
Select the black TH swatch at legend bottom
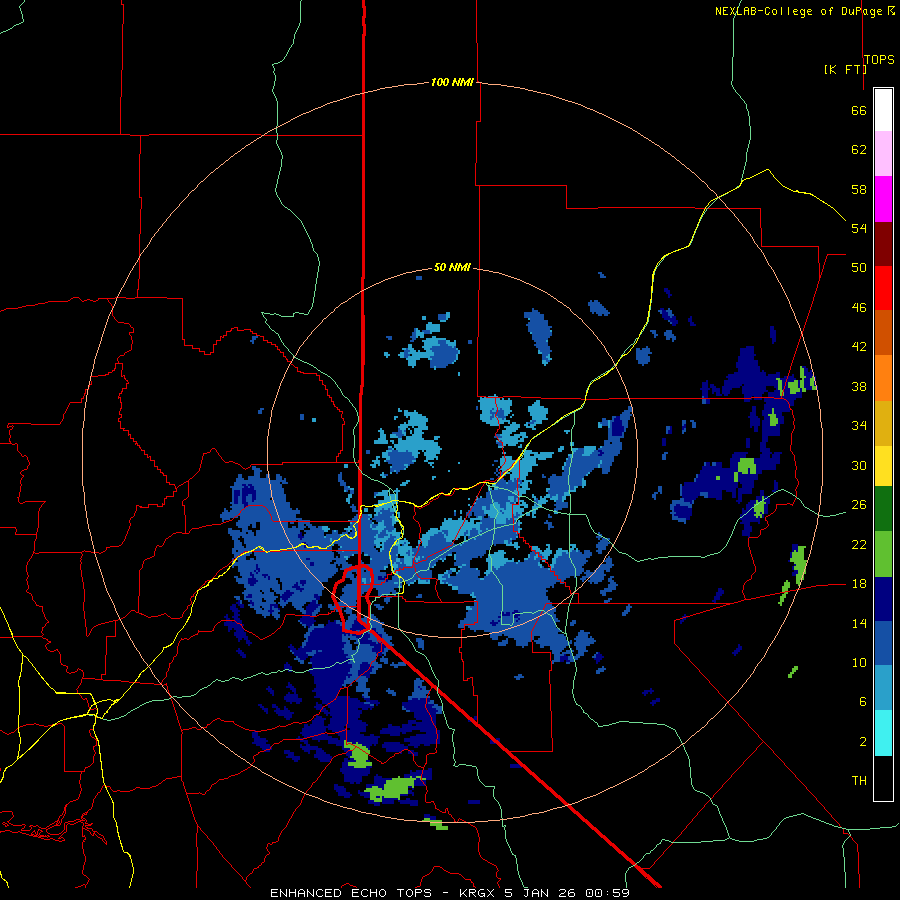(x=883, y=778)
